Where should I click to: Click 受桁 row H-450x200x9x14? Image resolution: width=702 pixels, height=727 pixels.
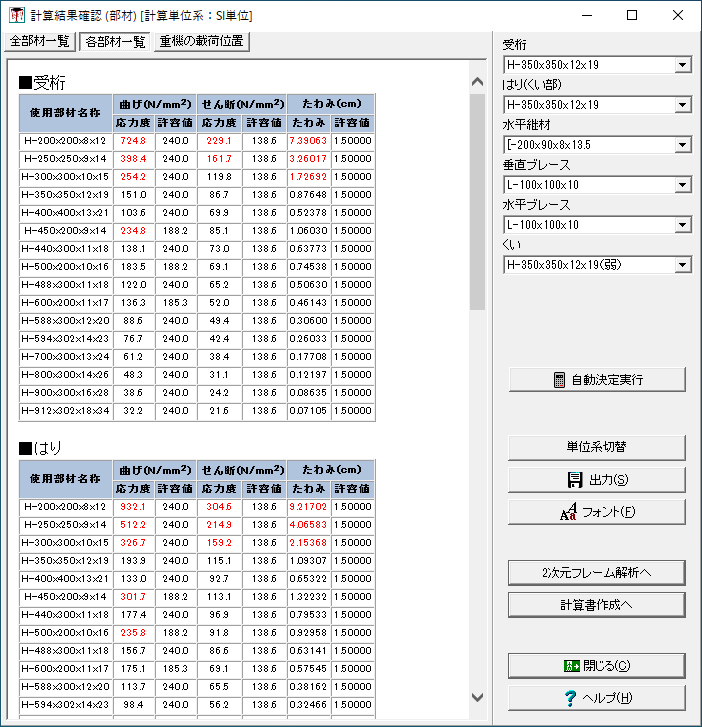[x=197, y=231]
